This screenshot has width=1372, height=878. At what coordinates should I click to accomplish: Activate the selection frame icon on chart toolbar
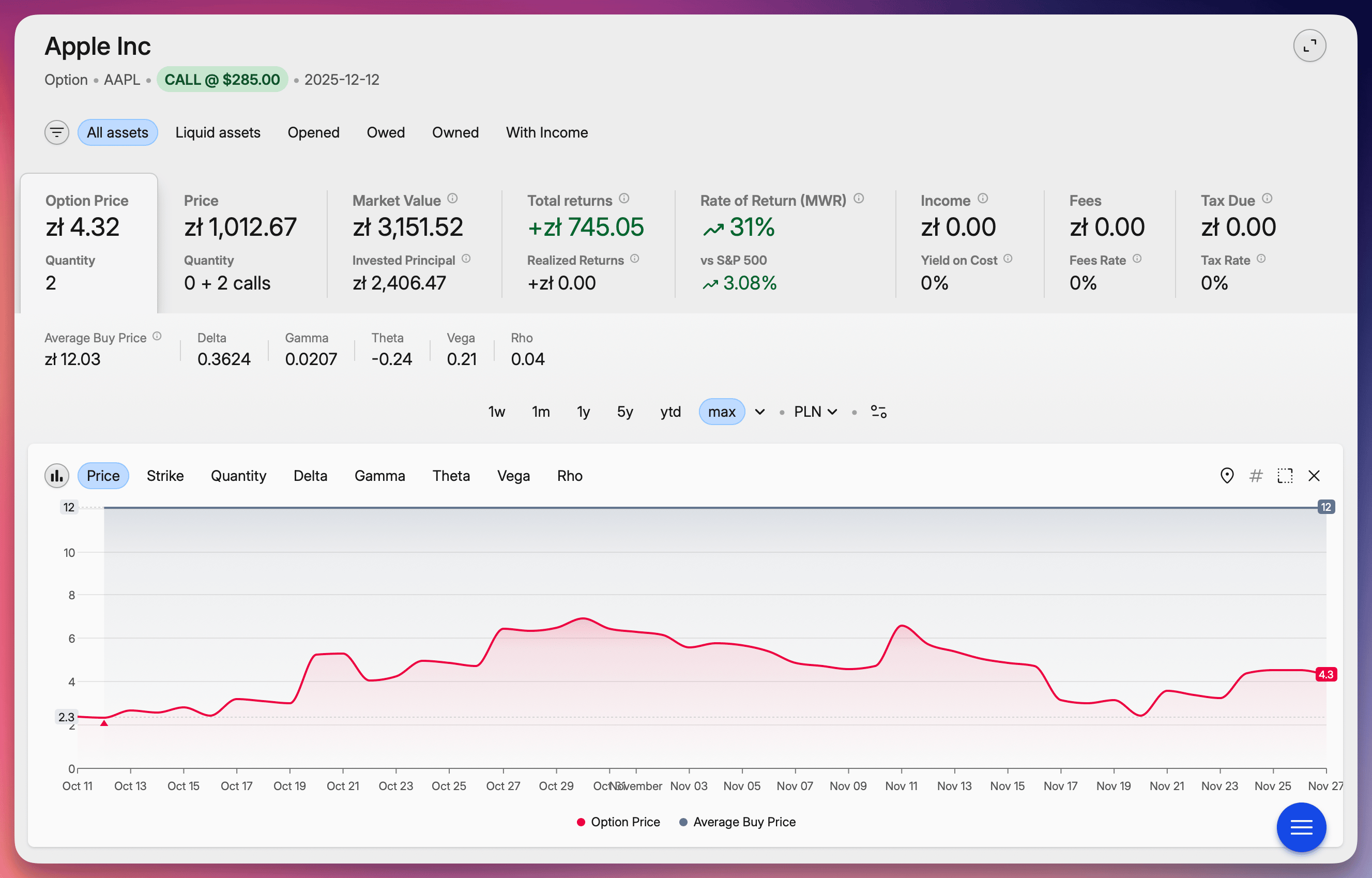(x=1285, y=476)
